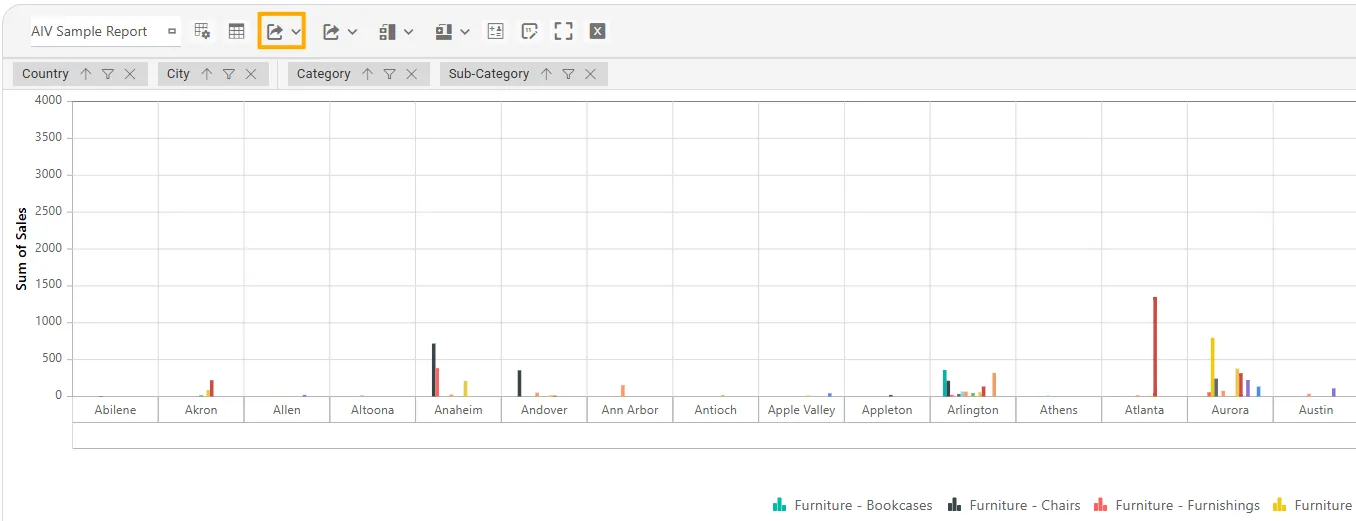Click the Allen axis label
This screenshot has height=521, width=1356.
click(287, 410)
